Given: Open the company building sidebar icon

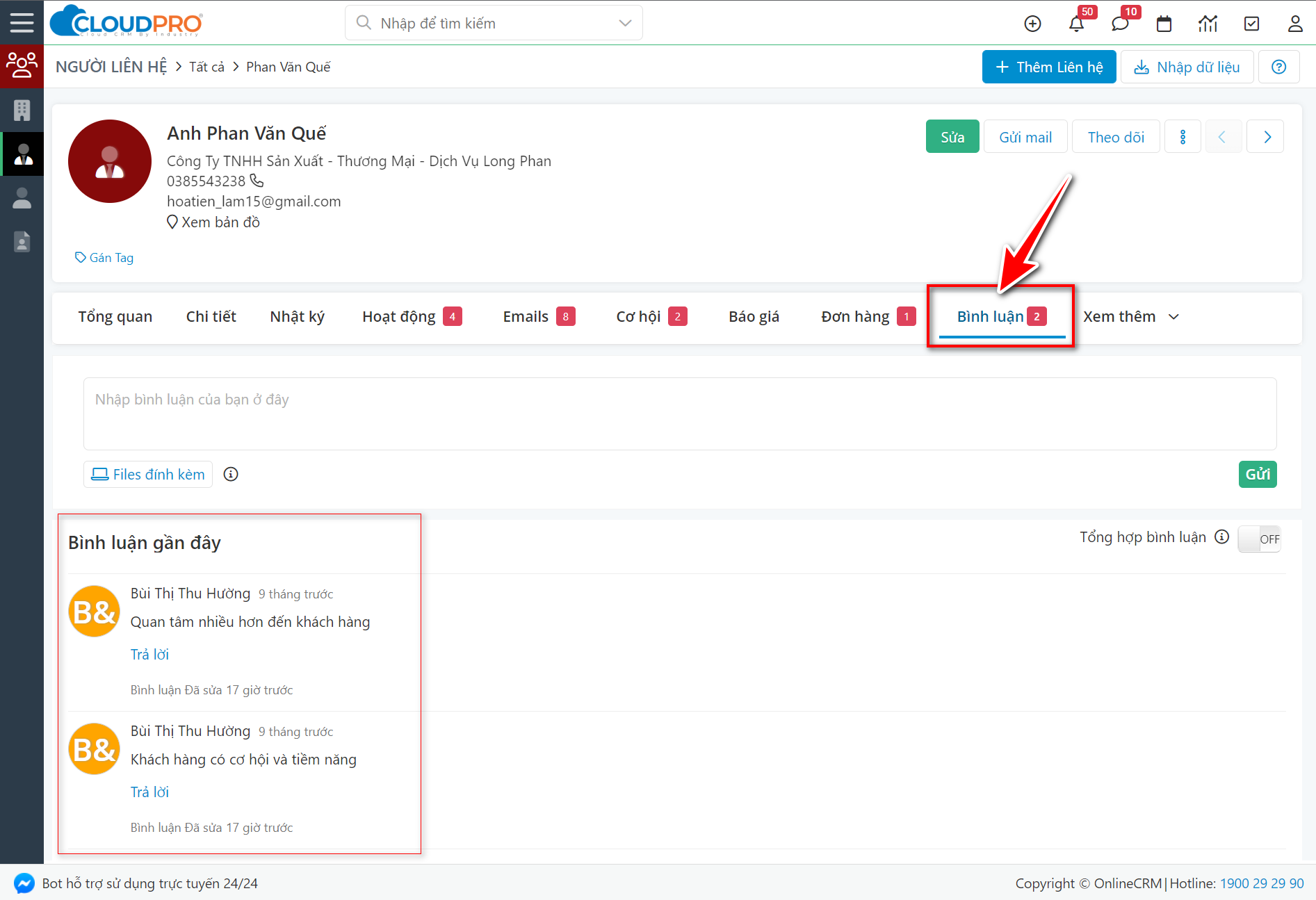Looking at the screenshot, I should 22,110.
